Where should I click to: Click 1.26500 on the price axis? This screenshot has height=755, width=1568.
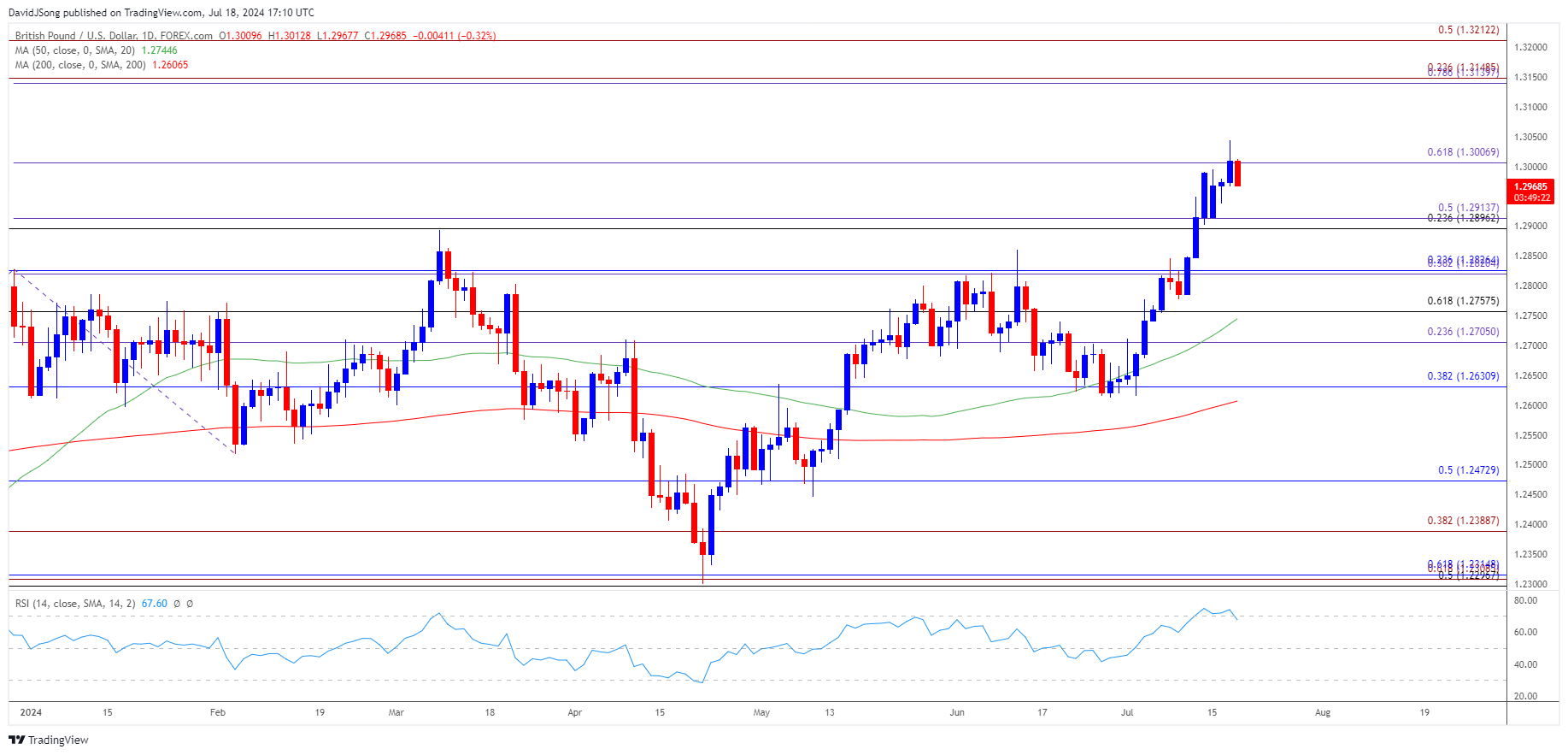point(1530,376)
